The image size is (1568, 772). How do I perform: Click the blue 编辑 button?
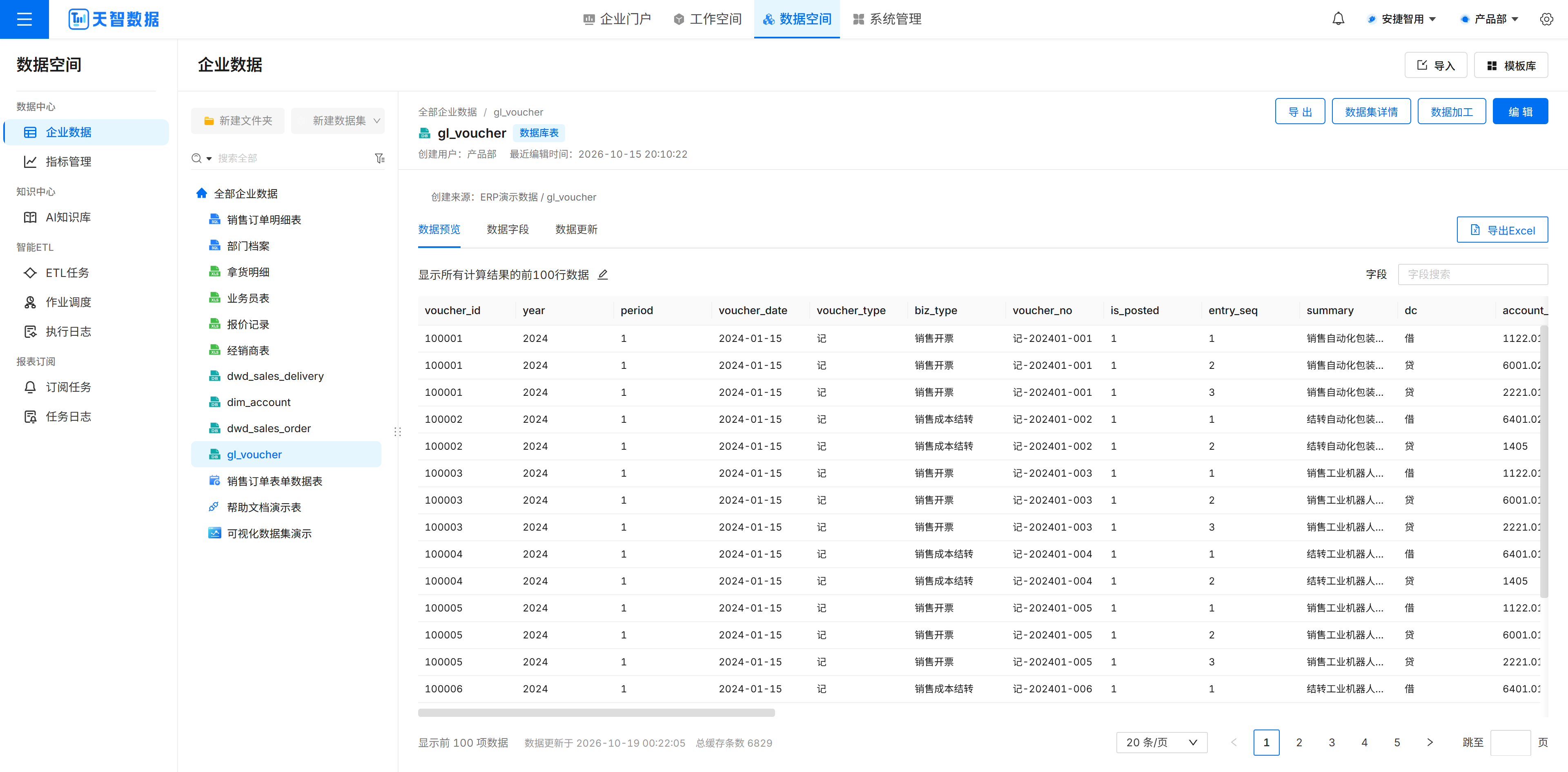click(1520, 112)
